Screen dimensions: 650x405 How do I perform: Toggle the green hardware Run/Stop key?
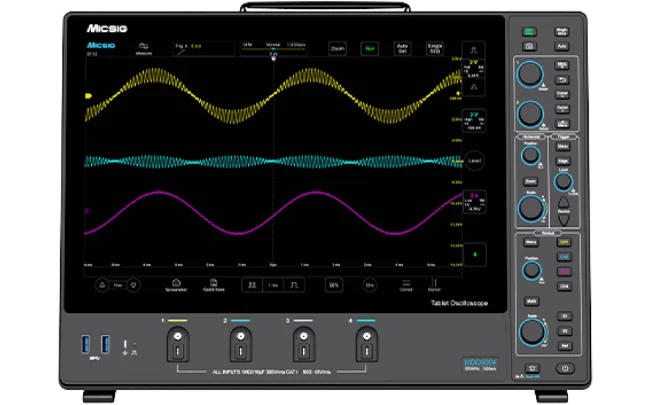[x=529, y=32]
